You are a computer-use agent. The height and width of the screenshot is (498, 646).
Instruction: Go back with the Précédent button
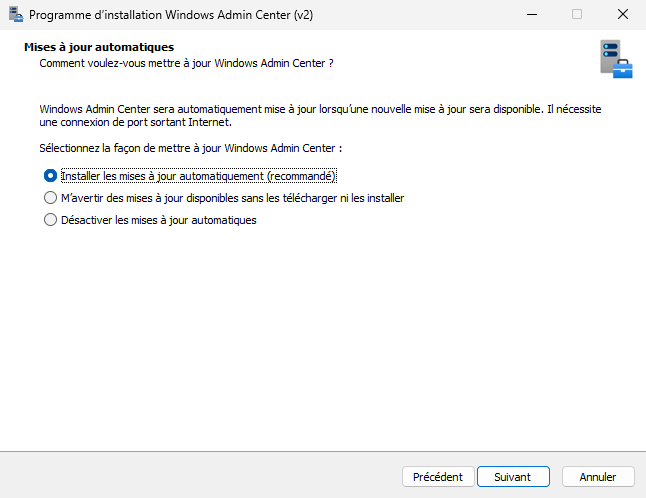coord(437,477)
